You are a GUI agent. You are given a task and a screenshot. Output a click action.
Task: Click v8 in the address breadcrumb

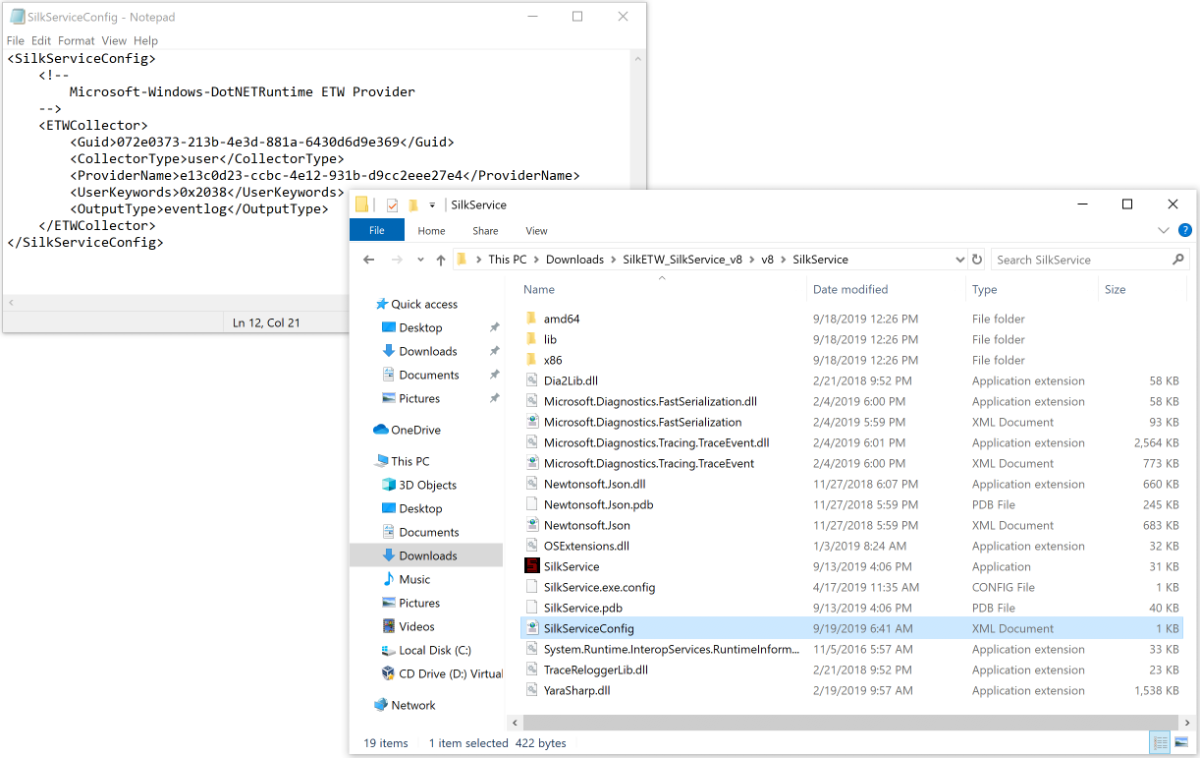click(768, 259)
